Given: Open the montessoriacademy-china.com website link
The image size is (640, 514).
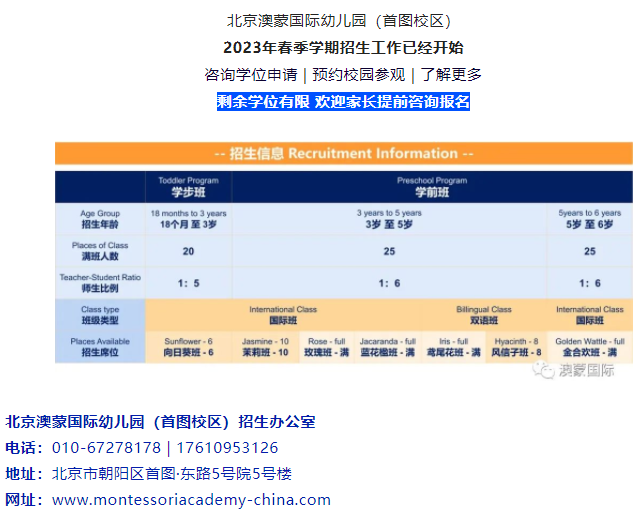Looking at the screenshot, I should [x=191, y=499].
